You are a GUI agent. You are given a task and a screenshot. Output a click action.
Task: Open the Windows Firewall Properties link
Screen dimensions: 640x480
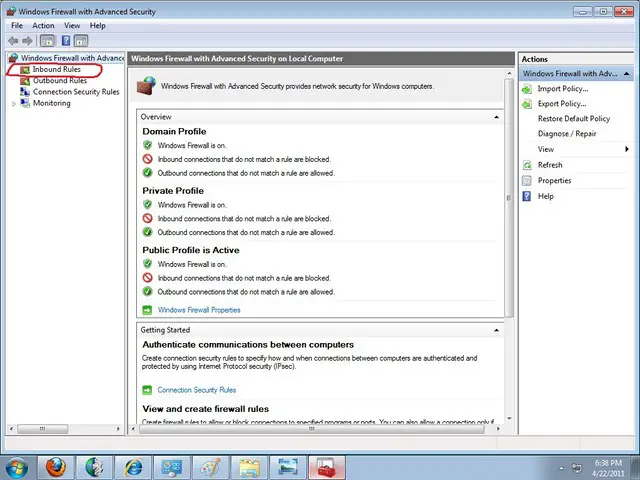(x=199, y=310)
